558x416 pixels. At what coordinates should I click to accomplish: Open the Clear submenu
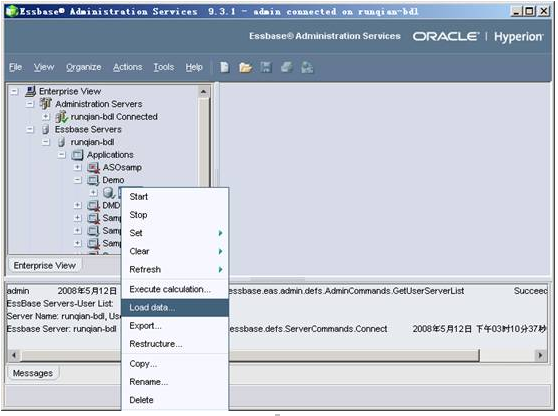click(175, 251)
